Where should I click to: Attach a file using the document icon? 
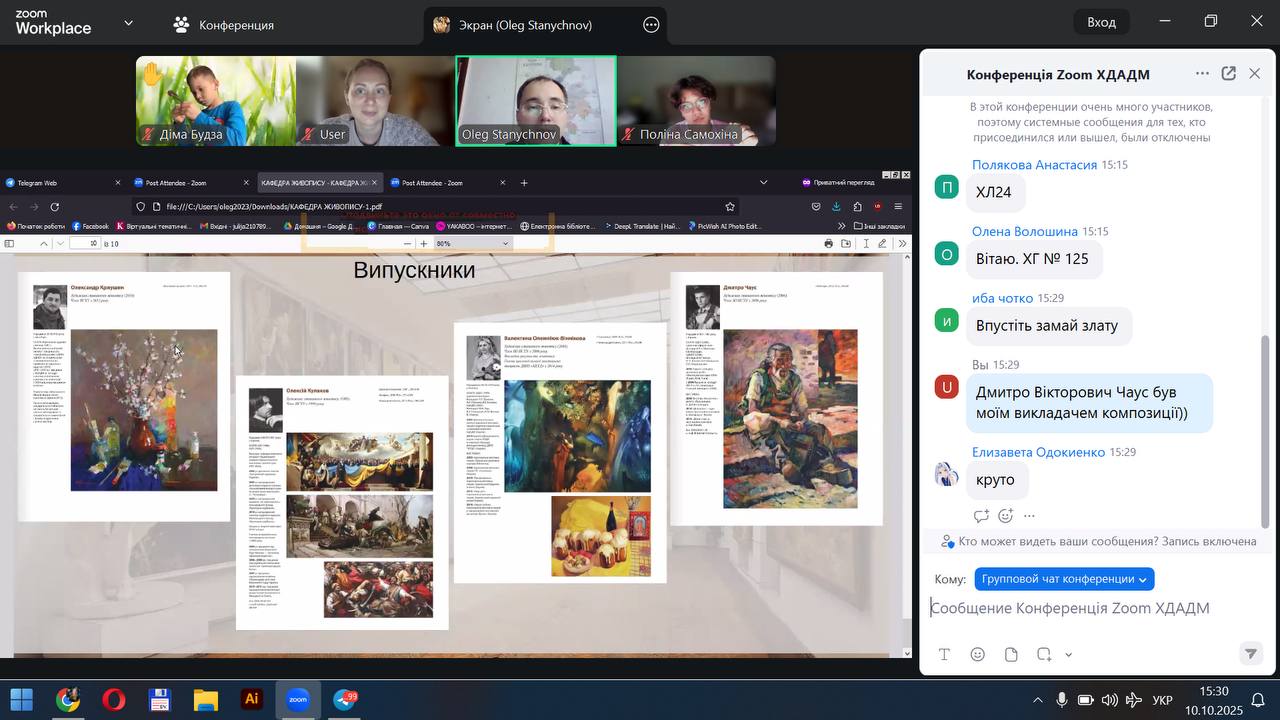click(x=1011, y=654)
